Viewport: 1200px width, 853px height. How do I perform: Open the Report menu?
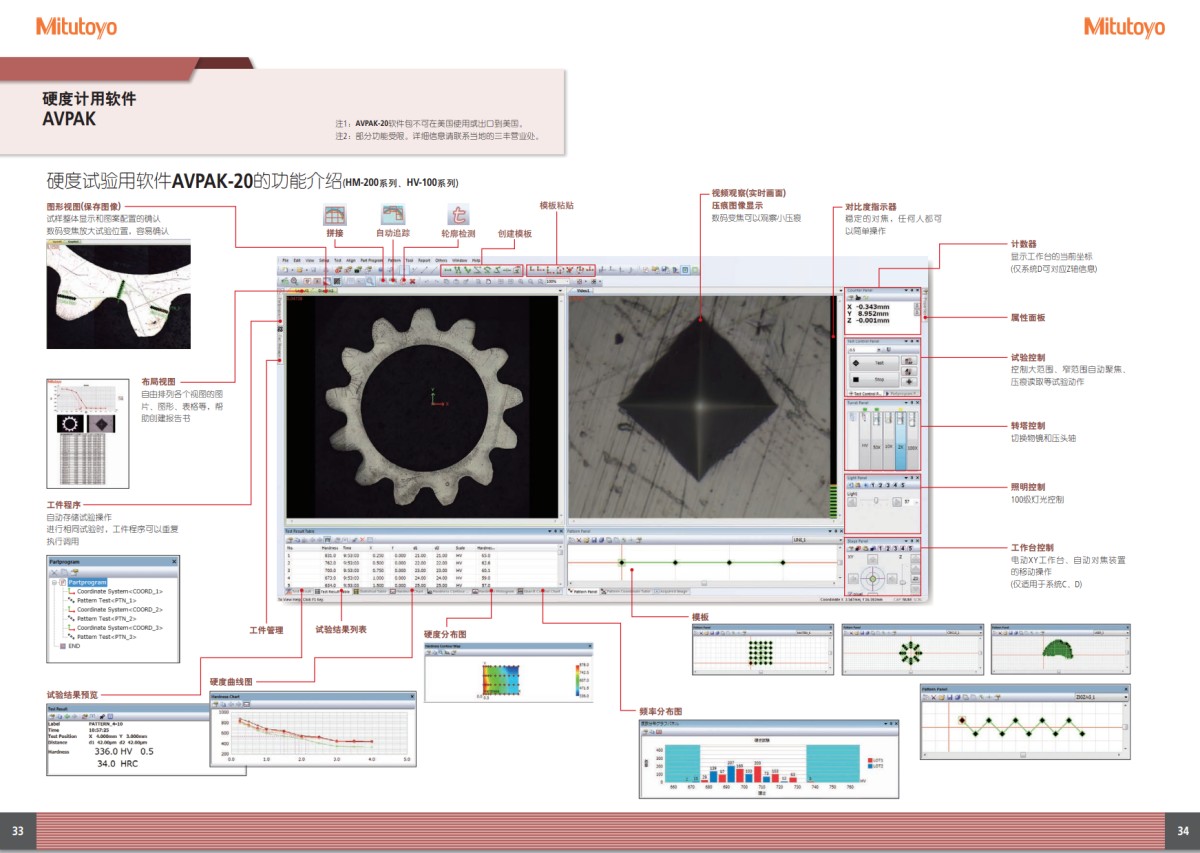click(x=424, y=260)
